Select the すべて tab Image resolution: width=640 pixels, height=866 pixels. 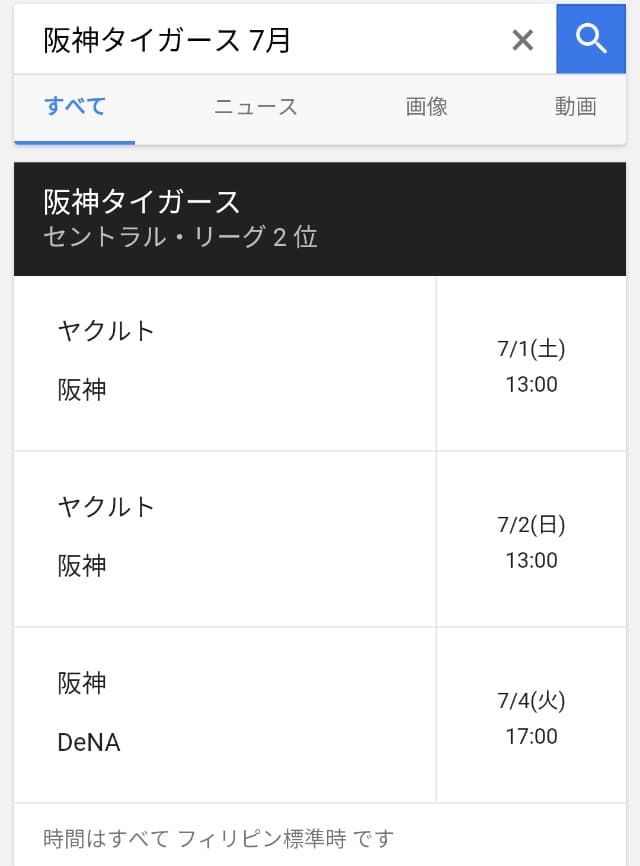click(75, 106)
